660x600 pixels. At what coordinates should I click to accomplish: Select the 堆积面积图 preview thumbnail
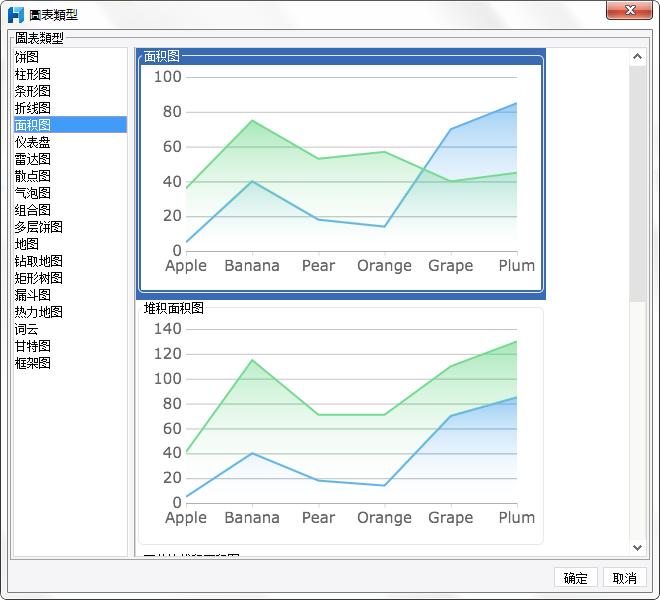click(x=341, y=424)
